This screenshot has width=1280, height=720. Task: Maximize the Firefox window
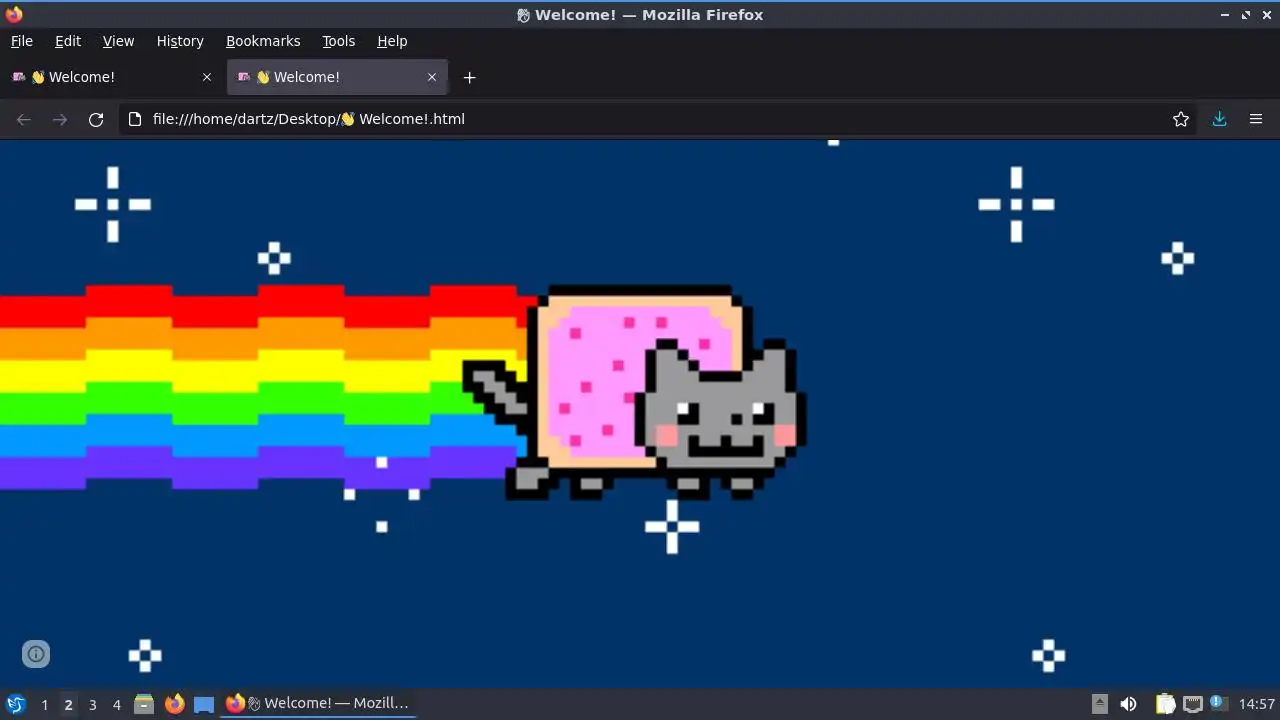pyautogui.click(x=1246, y=15)
